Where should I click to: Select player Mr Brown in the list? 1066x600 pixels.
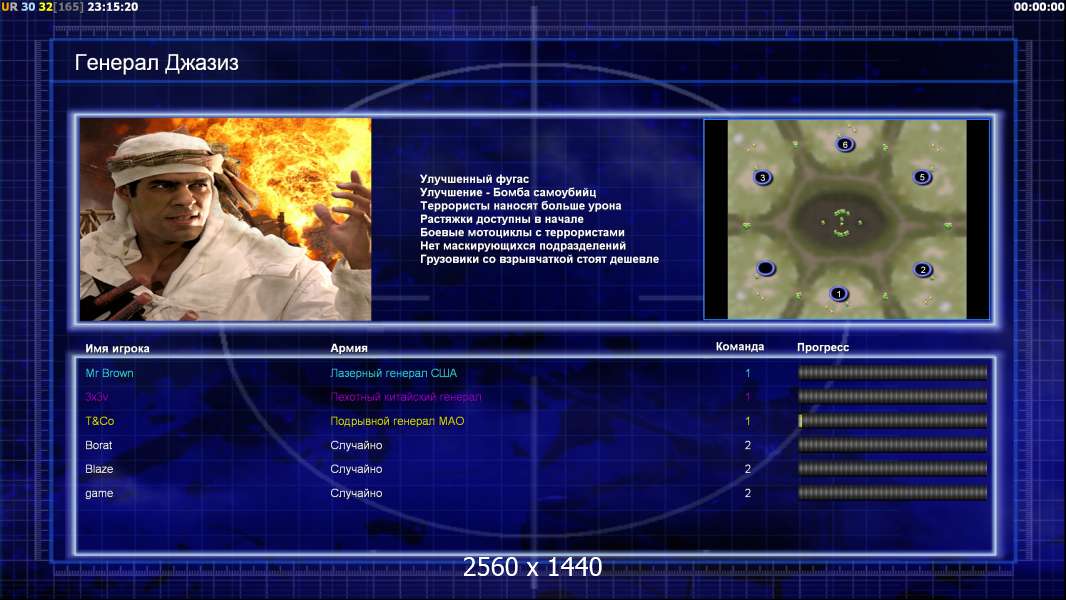(109, 373)
